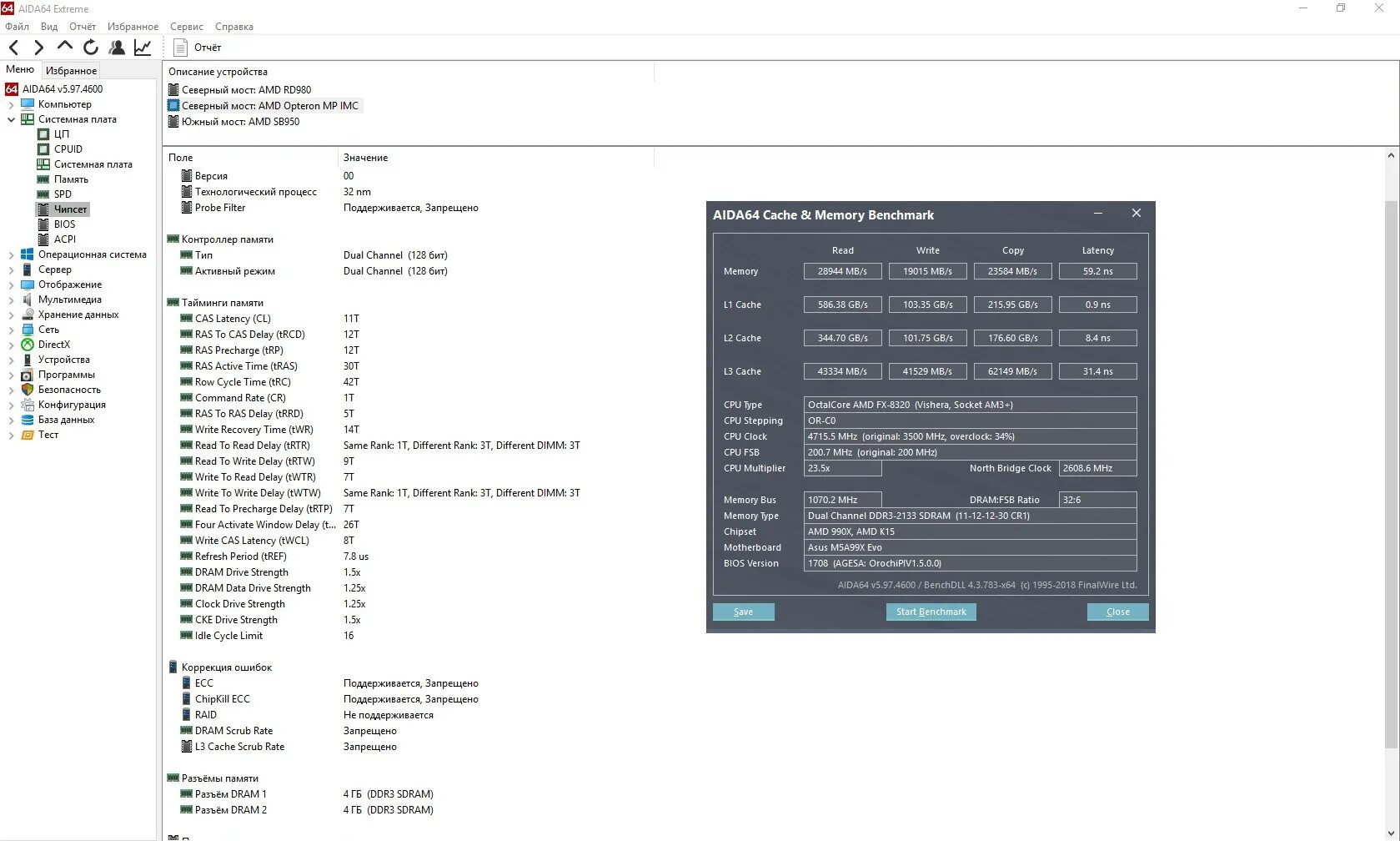Viewport: 1400px width, 841px height.
Task: Select the CPUID icon in tree
Action: tap(43, 149)
